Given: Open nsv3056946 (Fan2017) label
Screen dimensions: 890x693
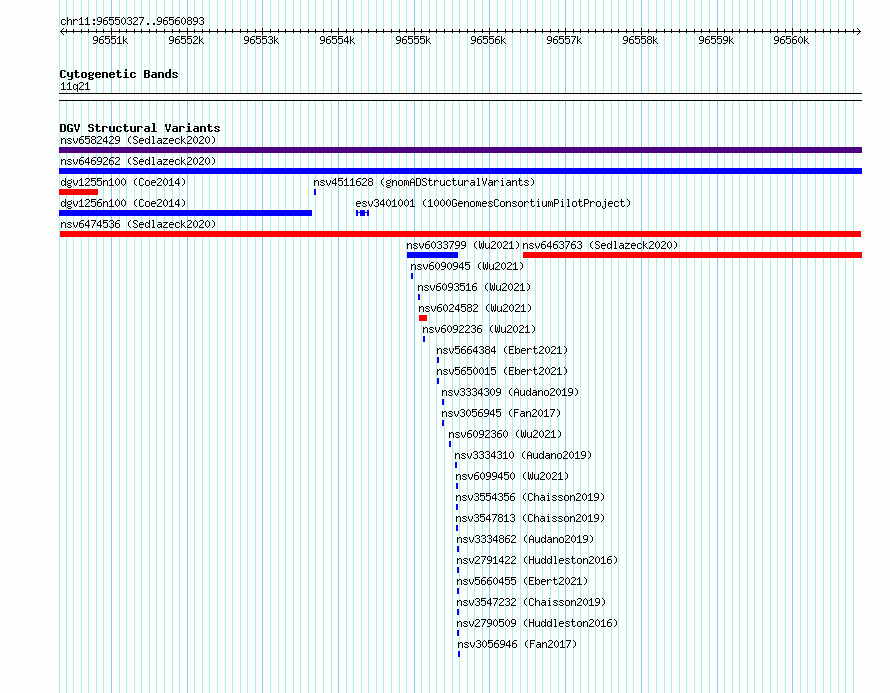Looking at the screenshot, I should point(517,644).
